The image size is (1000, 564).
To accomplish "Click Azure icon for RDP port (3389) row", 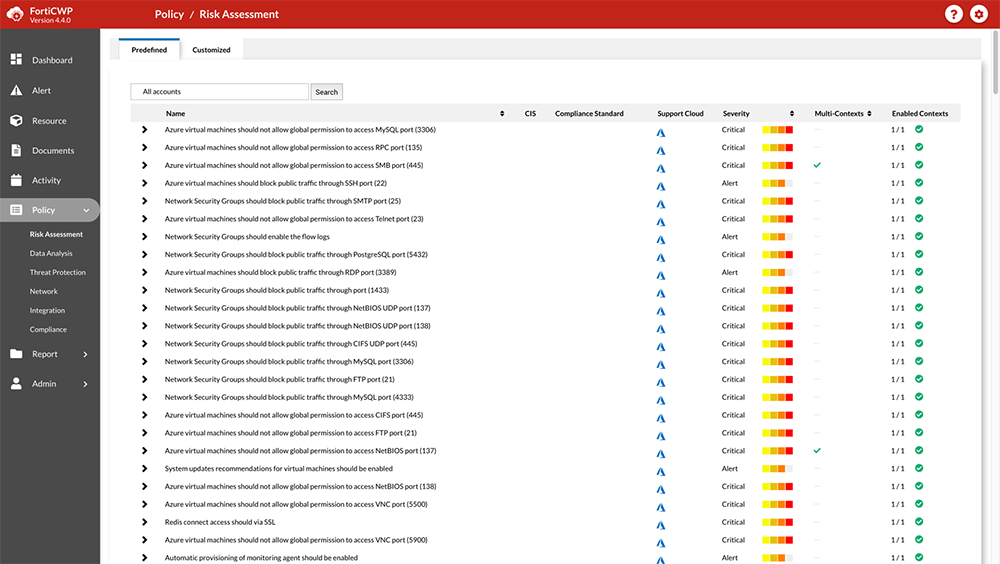I will click(x=661, y=276).
